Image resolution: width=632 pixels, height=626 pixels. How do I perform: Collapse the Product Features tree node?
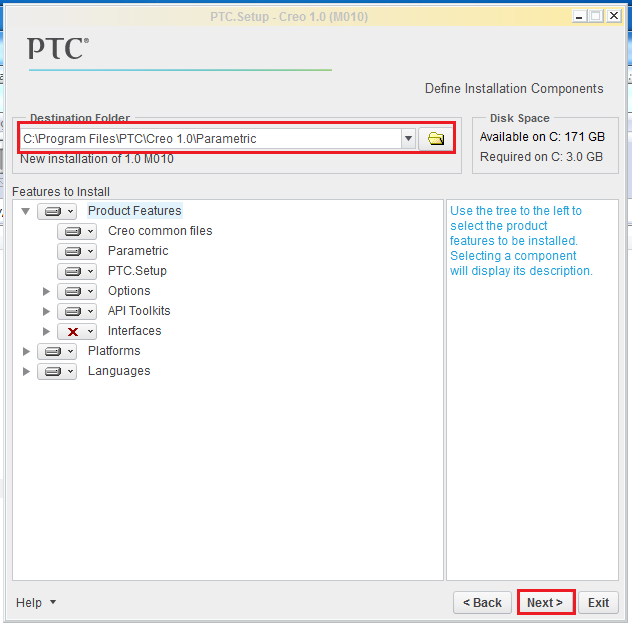click(26, 211)
